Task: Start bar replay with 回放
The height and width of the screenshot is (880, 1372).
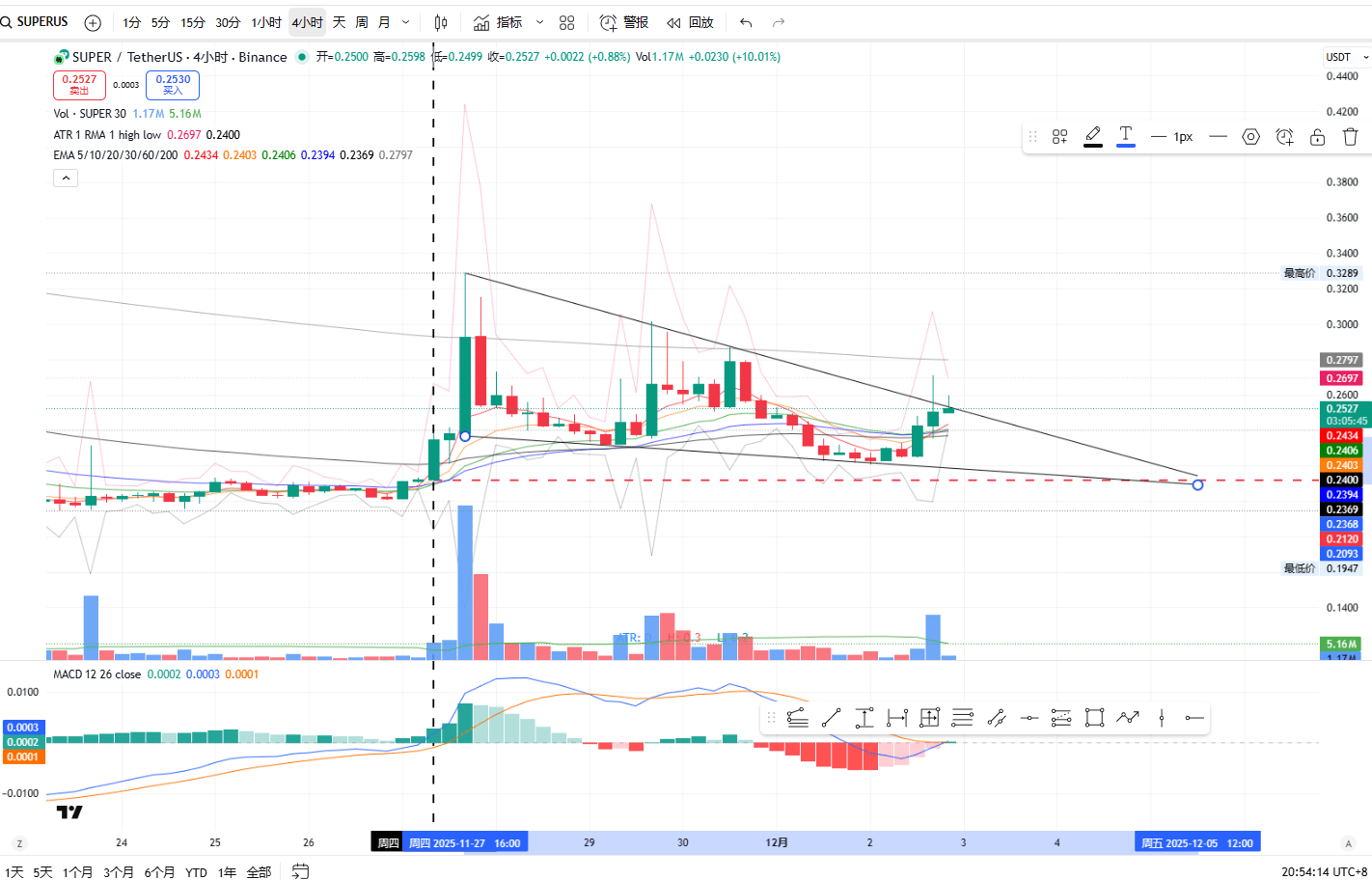Action: [691, 22]
